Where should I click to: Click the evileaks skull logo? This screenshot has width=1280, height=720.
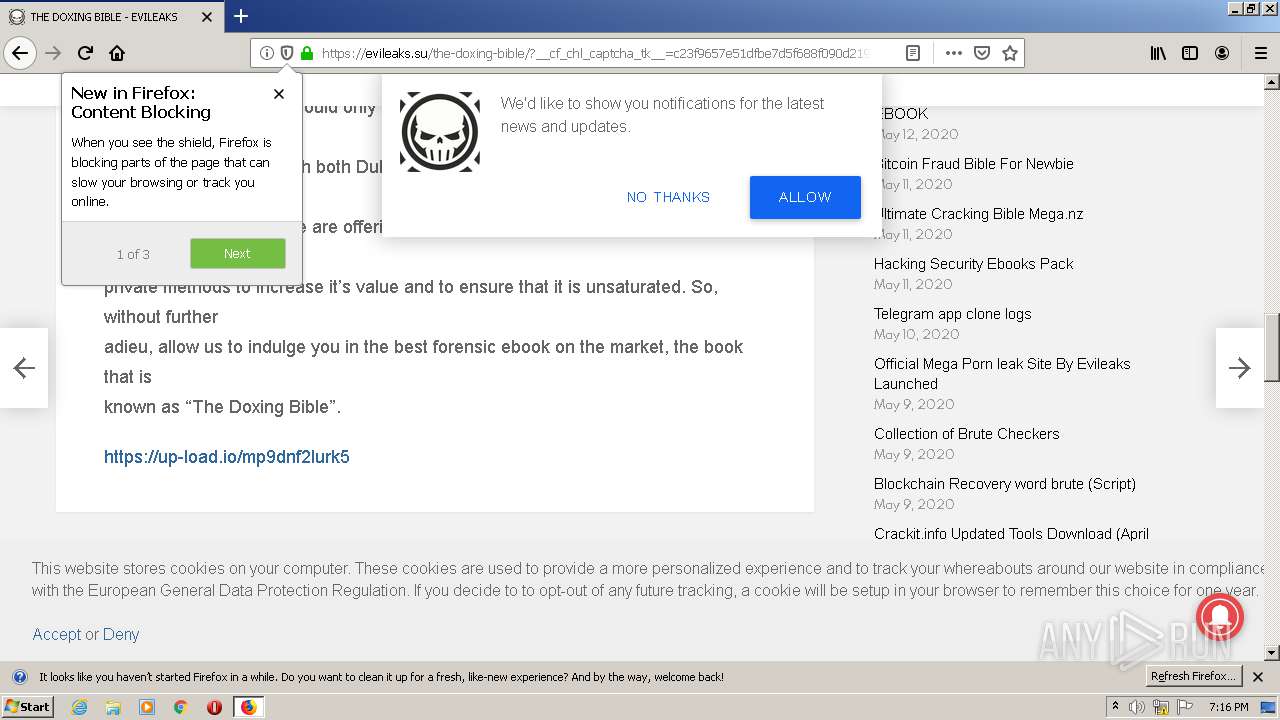point(440,132)
